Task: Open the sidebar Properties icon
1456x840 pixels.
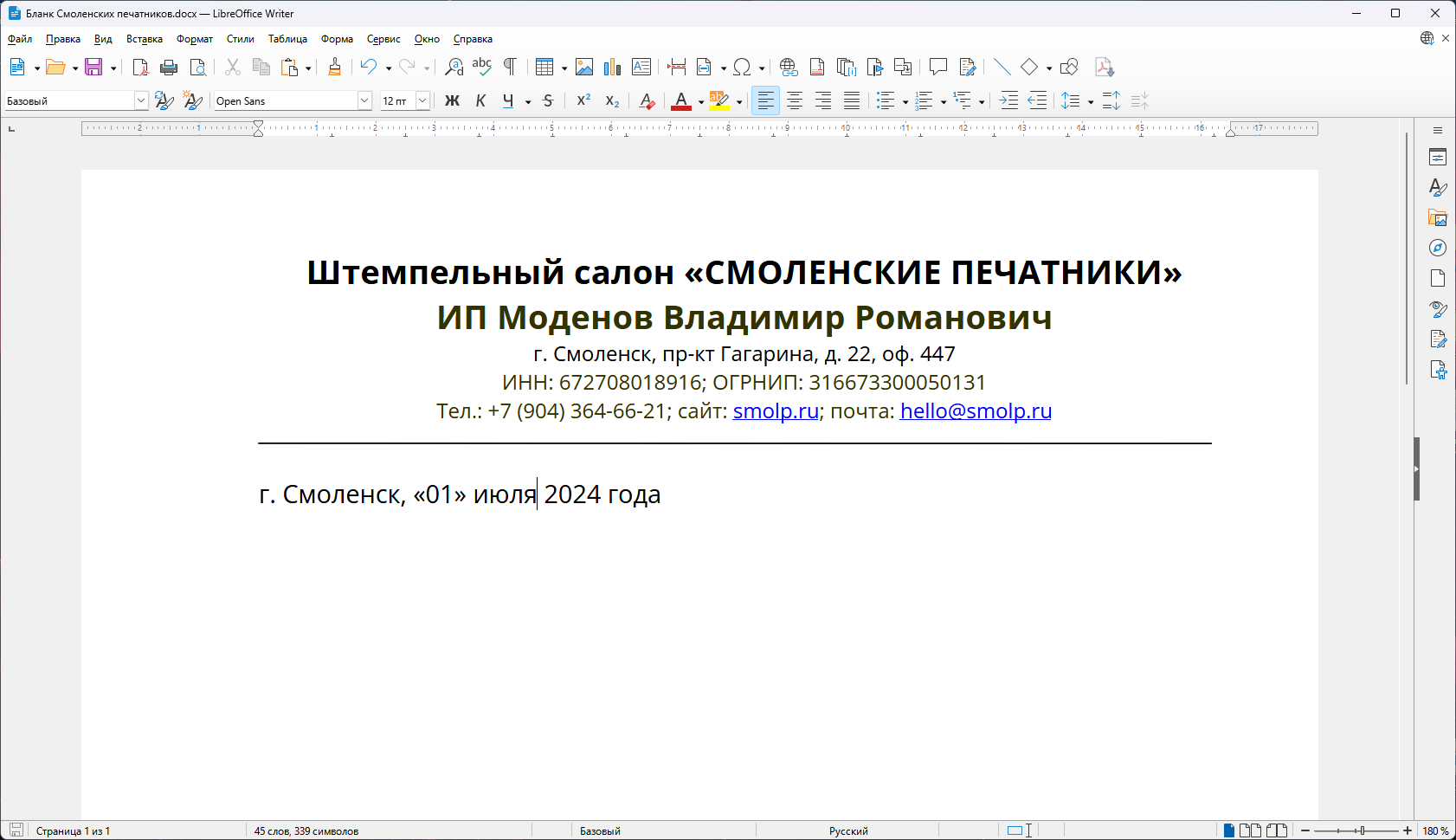Action: click(x=1438, y=157)
